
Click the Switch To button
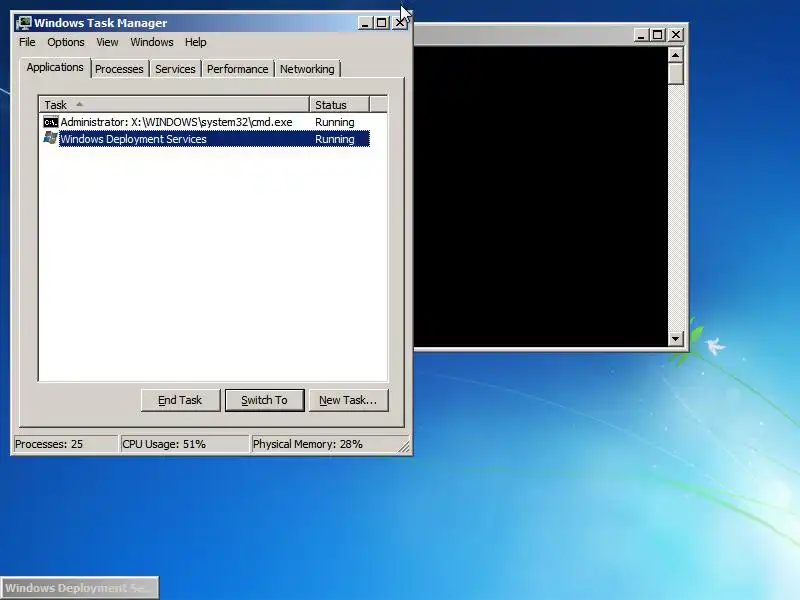[x=264, y=401]
